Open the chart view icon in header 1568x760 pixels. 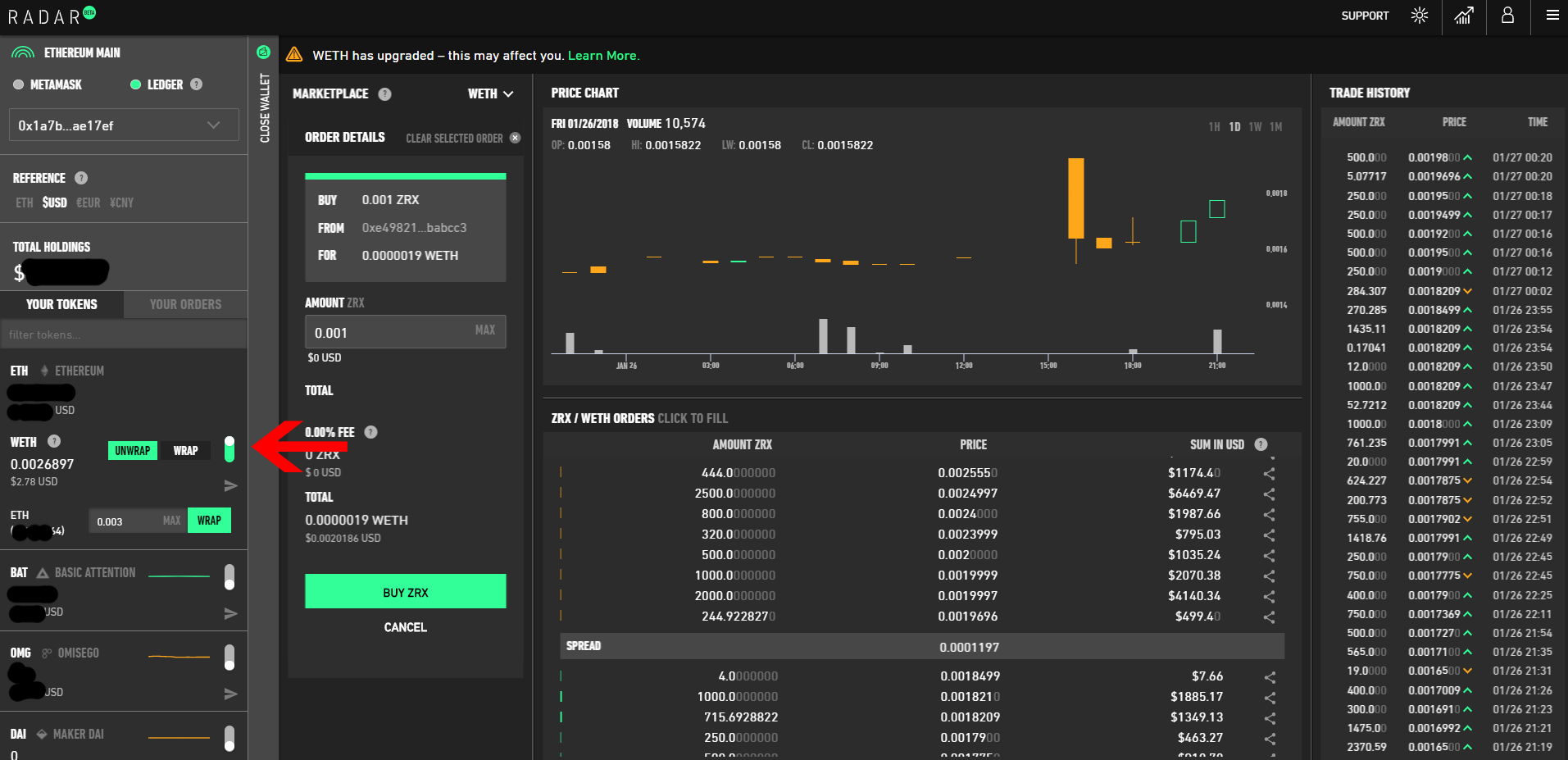coord(1463,16)
